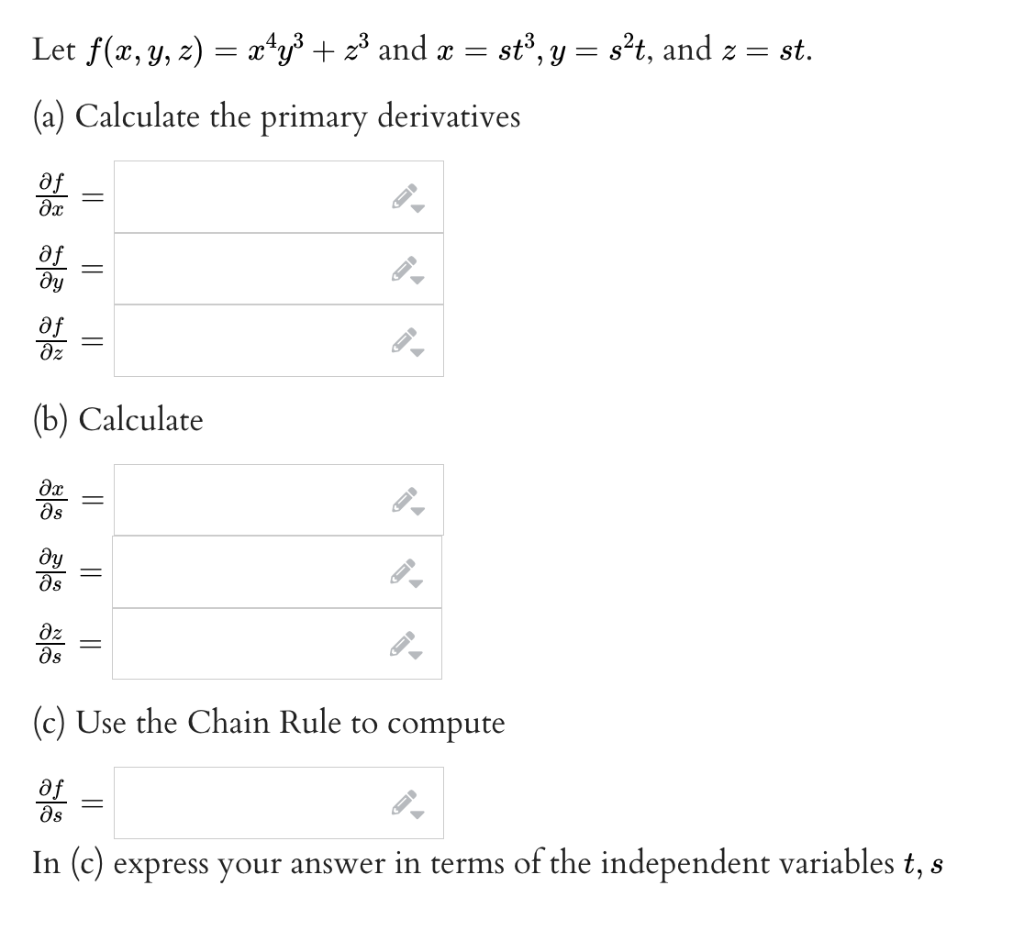
Task: Click inside the ∂x/∂s answer field
Action: (250, 498)
